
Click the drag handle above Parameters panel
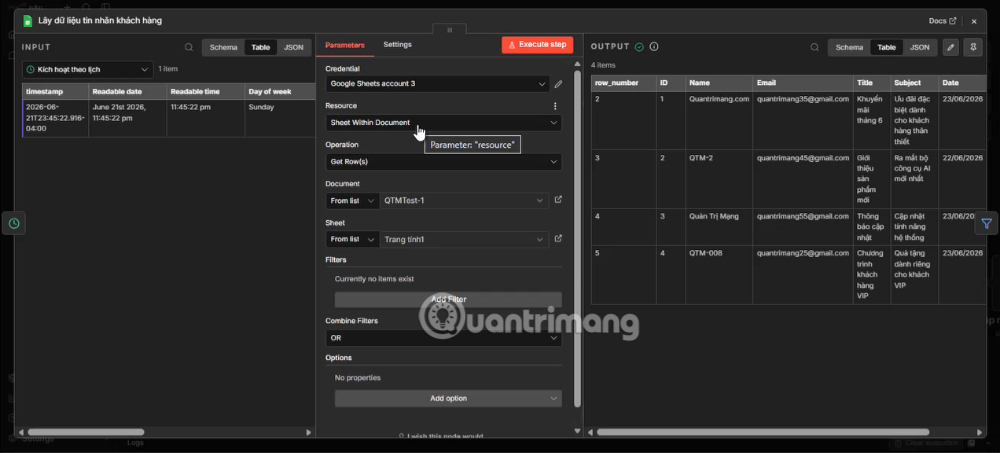(x=449, y=29)
